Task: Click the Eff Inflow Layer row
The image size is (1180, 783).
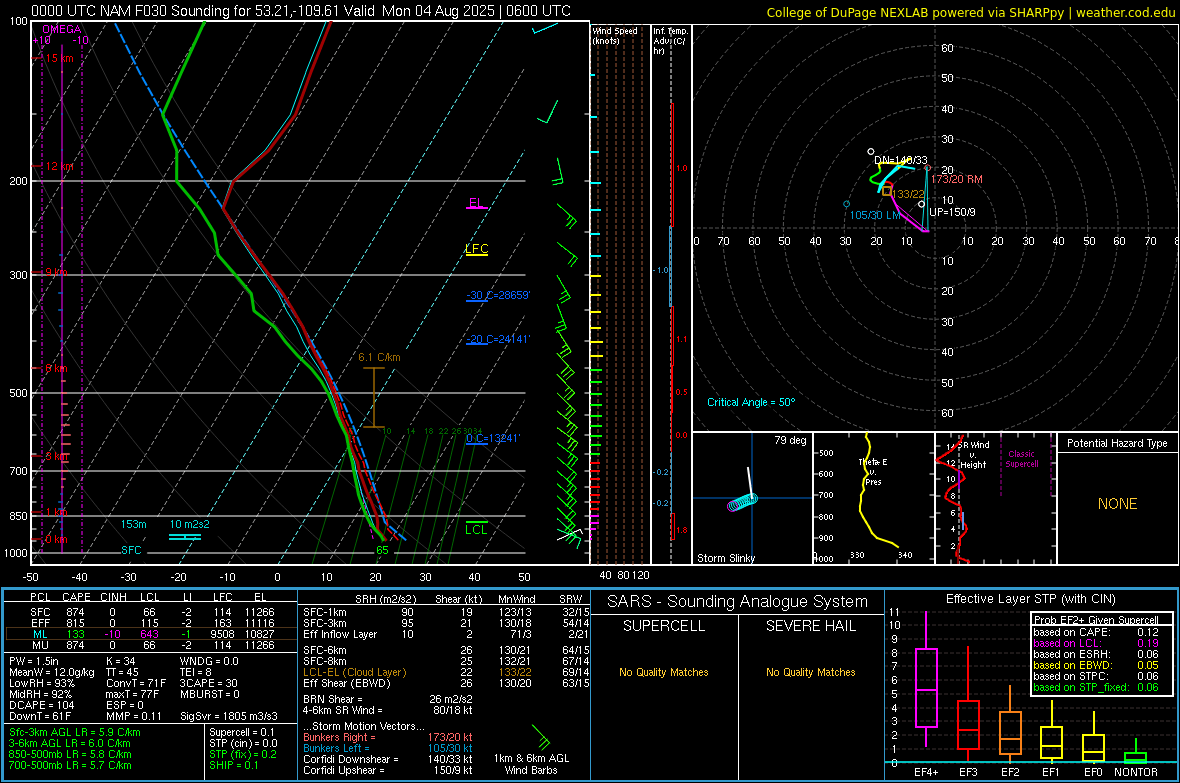Action: 446,634
